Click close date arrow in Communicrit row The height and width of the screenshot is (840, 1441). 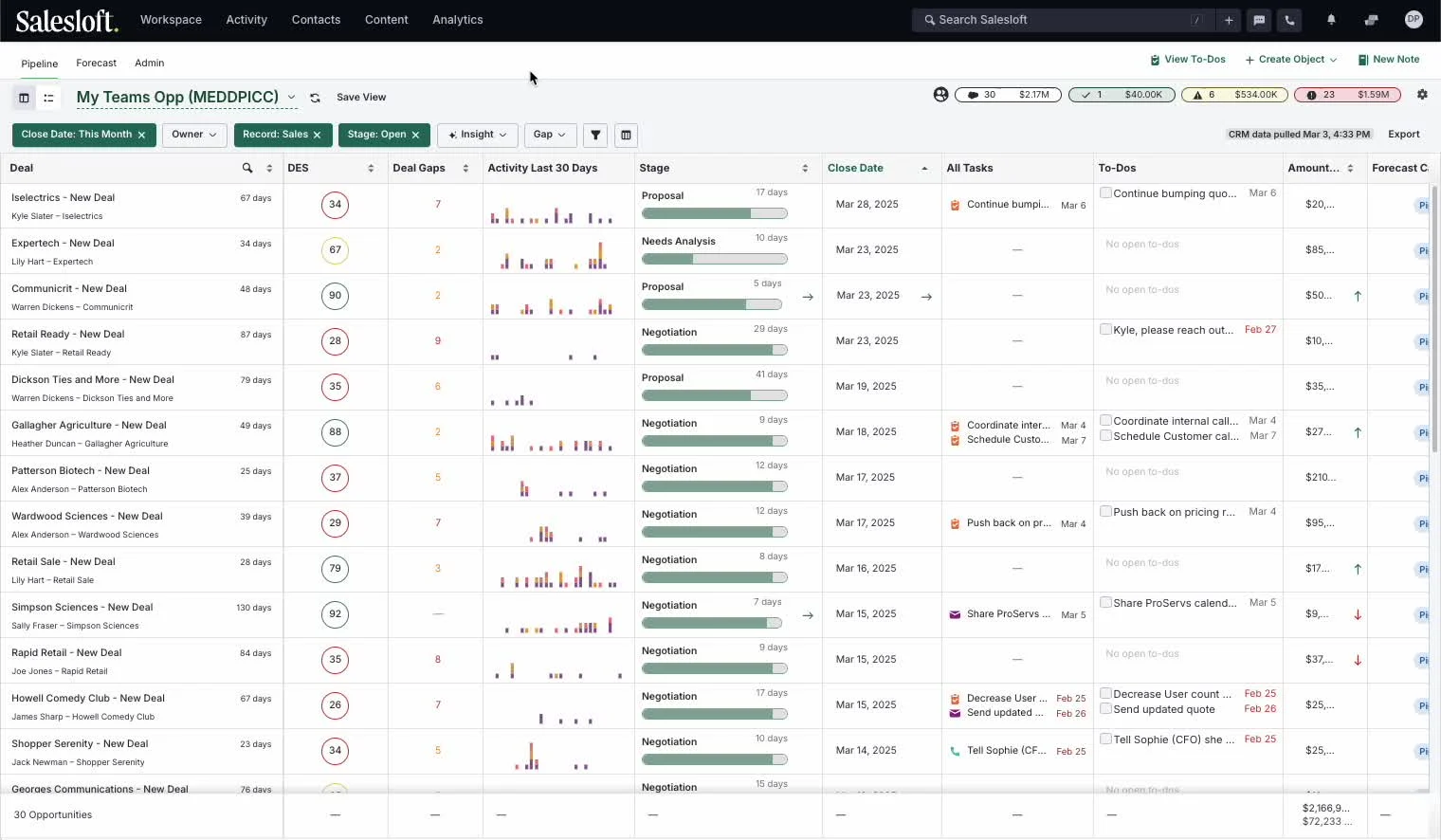pos(926,297)
